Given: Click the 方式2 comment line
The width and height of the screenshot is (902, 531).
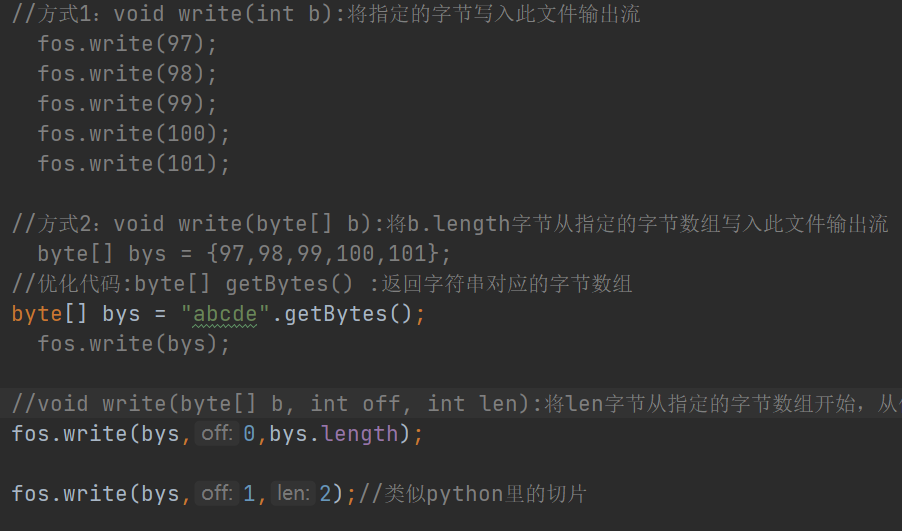Looking at the screenshot, I should coord(450,224).
